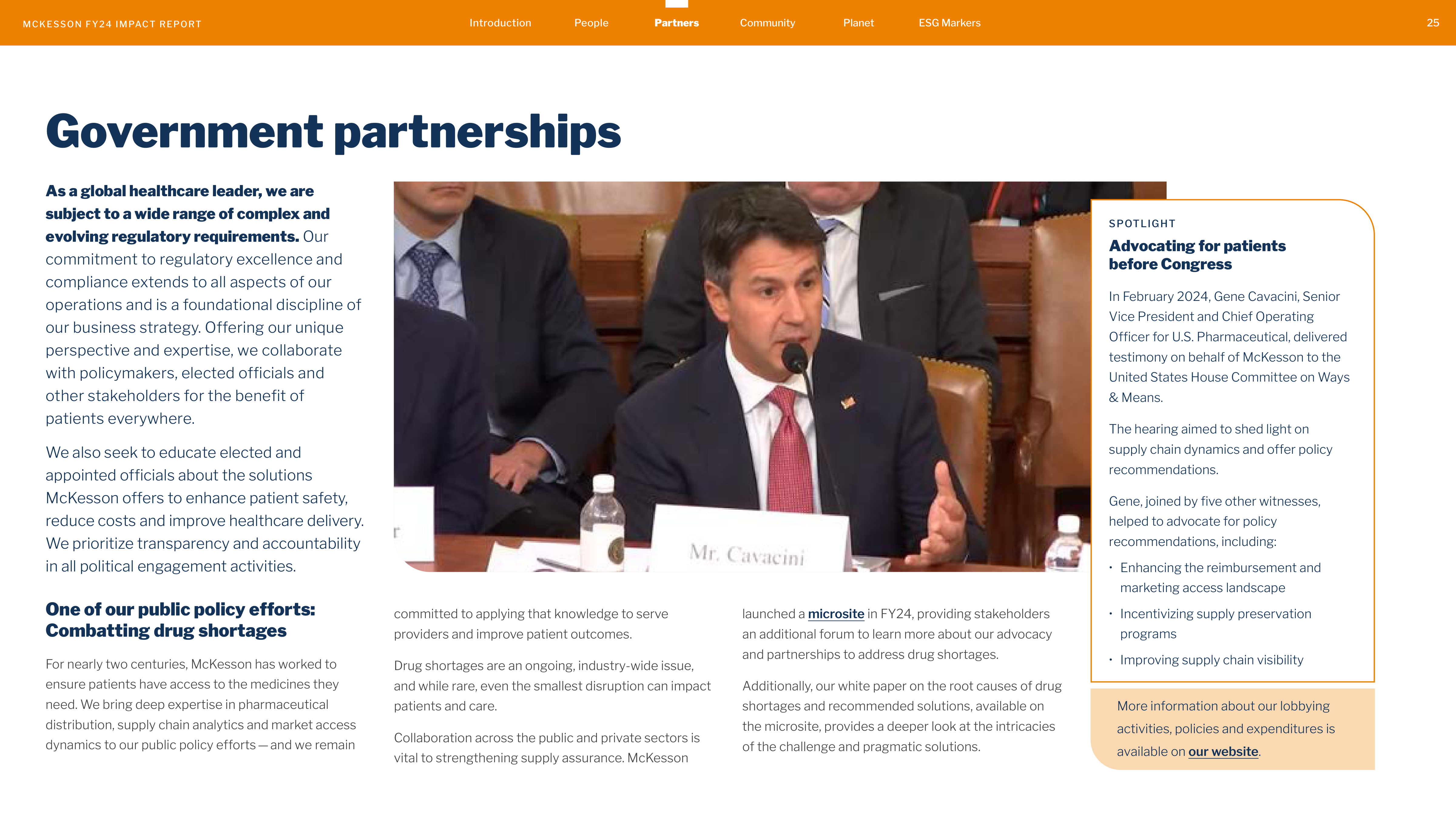Follow the microsite hyperlink
The width and height of the screenshot is (1456, 819).
coord(835,614)
